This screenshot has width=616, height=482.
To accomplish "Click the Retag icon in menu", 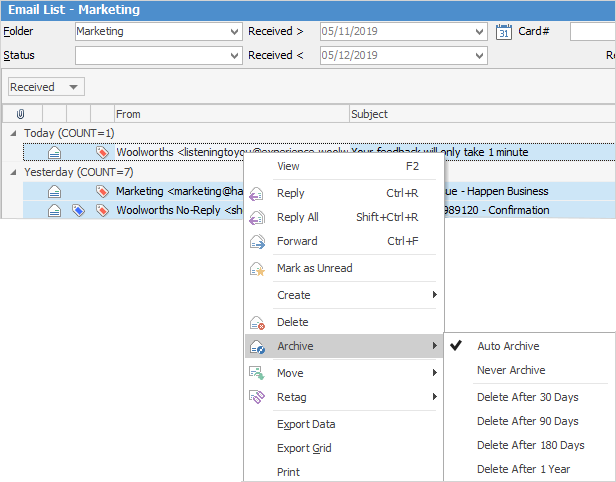I will click(258, 397).
